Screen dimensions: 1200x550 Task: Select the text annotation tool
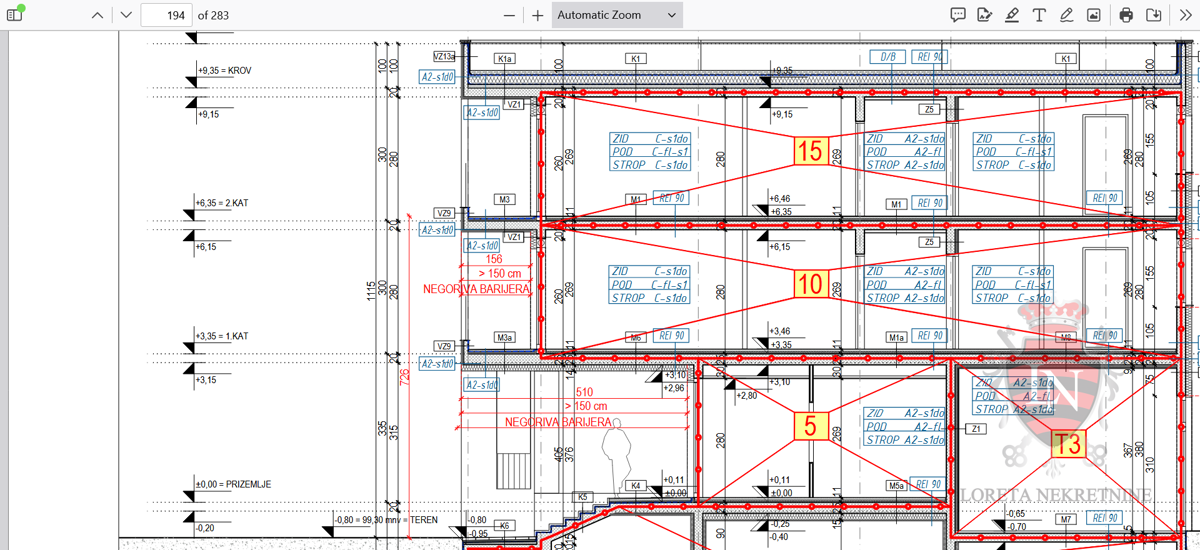coord(1039,15)
